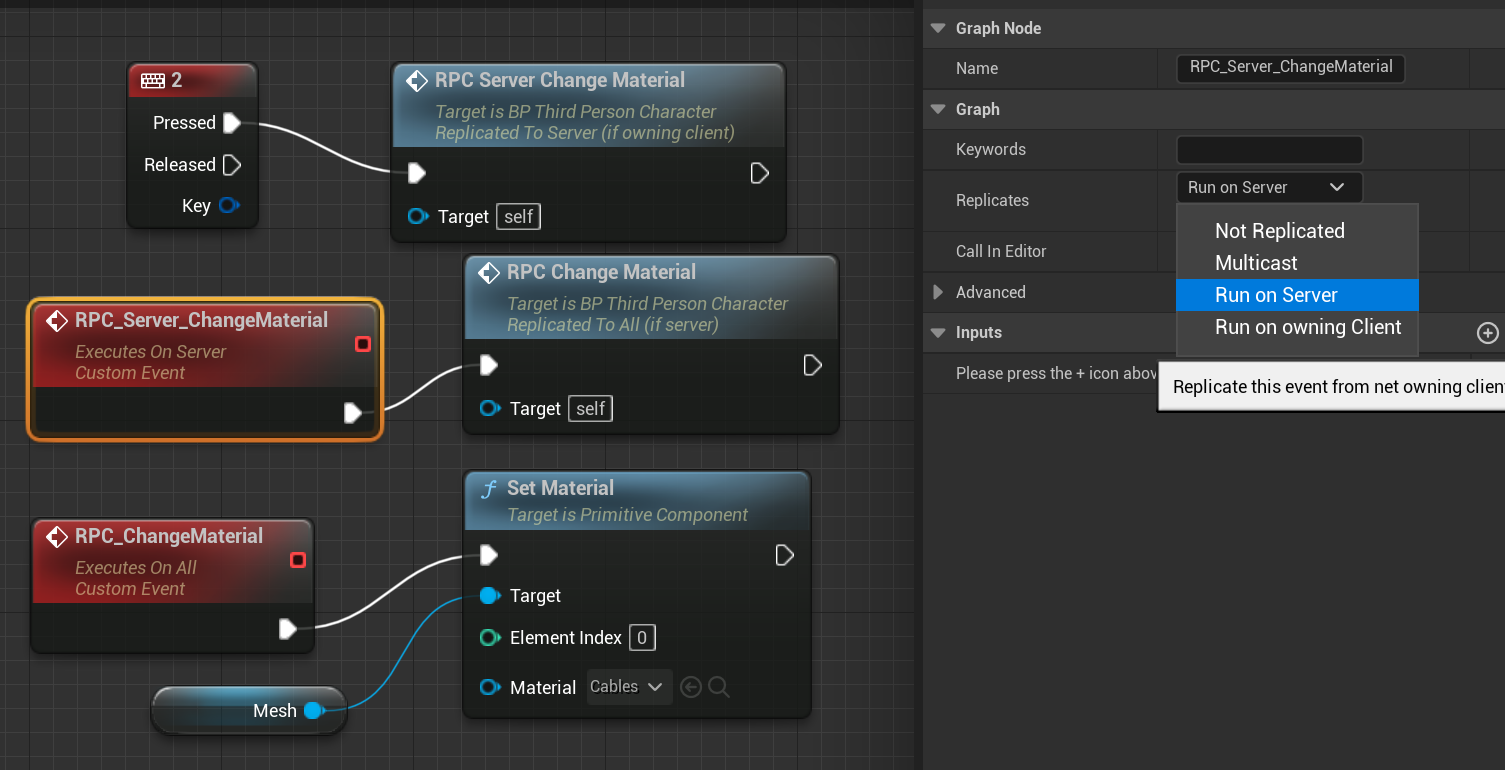Click the Keywords input field
1505x770 pixels.
(x=1270, y=150)
